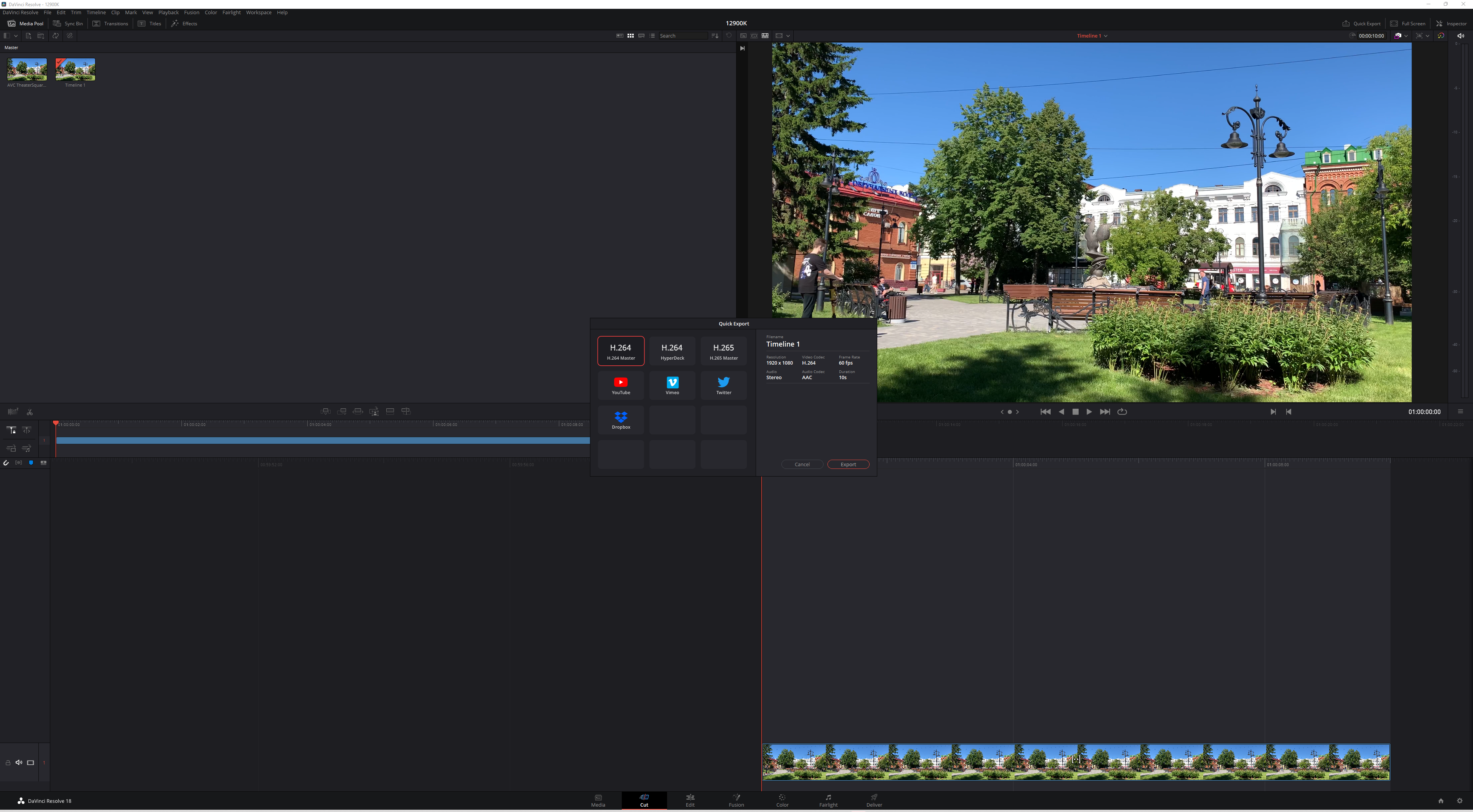1473x812 pixels.
Task: Jump to previous clip in viewer transport
Action: pos(1045,411)
